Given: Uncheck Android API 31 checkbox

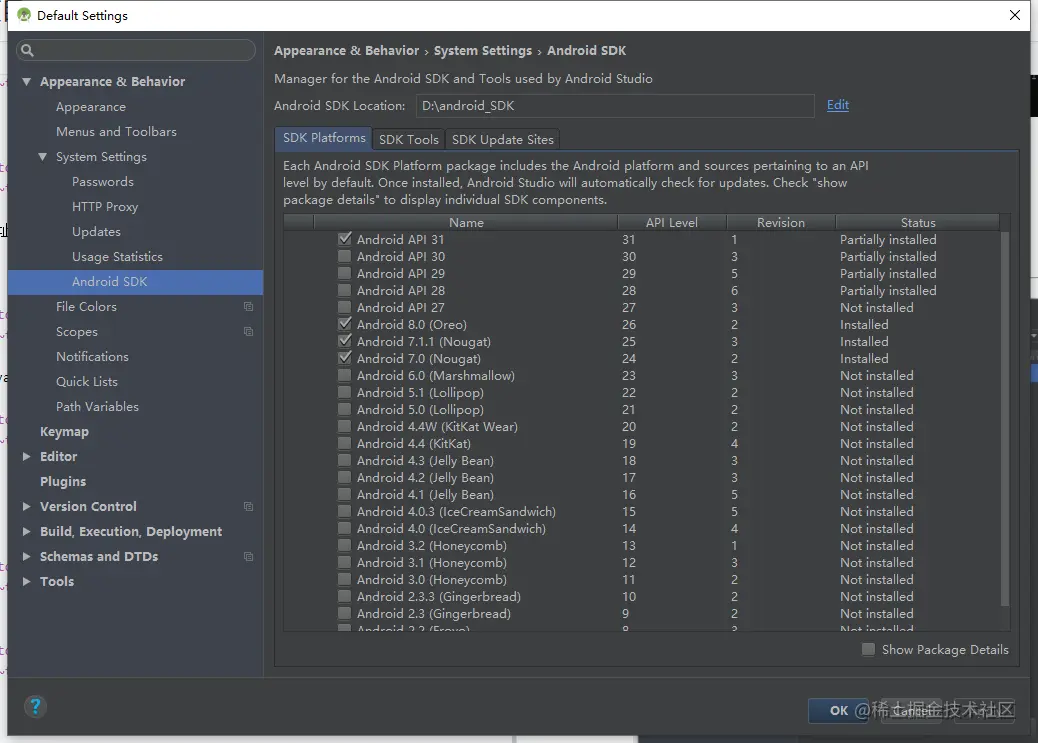Looking at the screenshot, I should click(x=344, y=239).
